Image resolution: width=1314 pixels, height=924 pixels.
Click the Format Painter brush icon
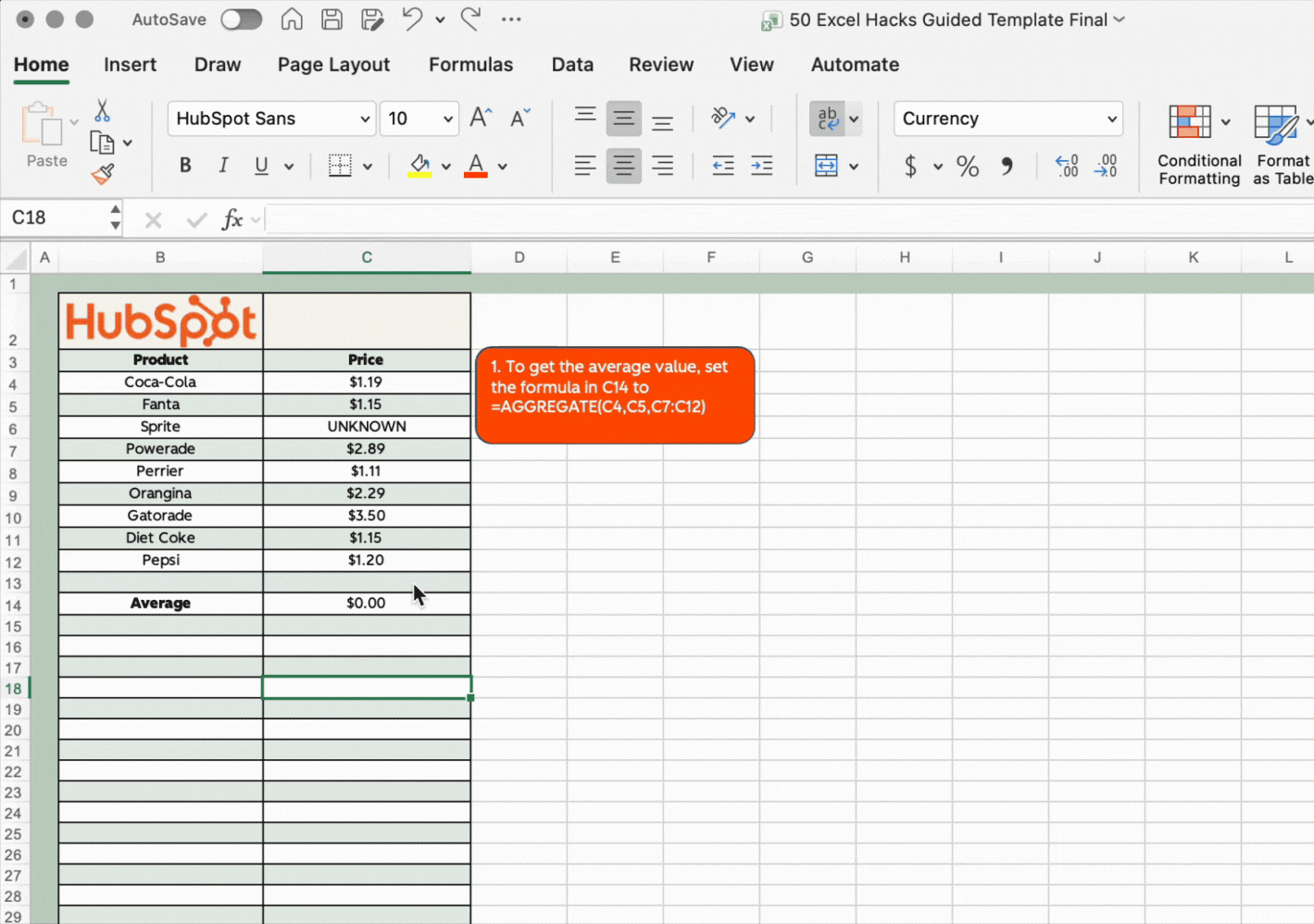[x=103, y=173]
